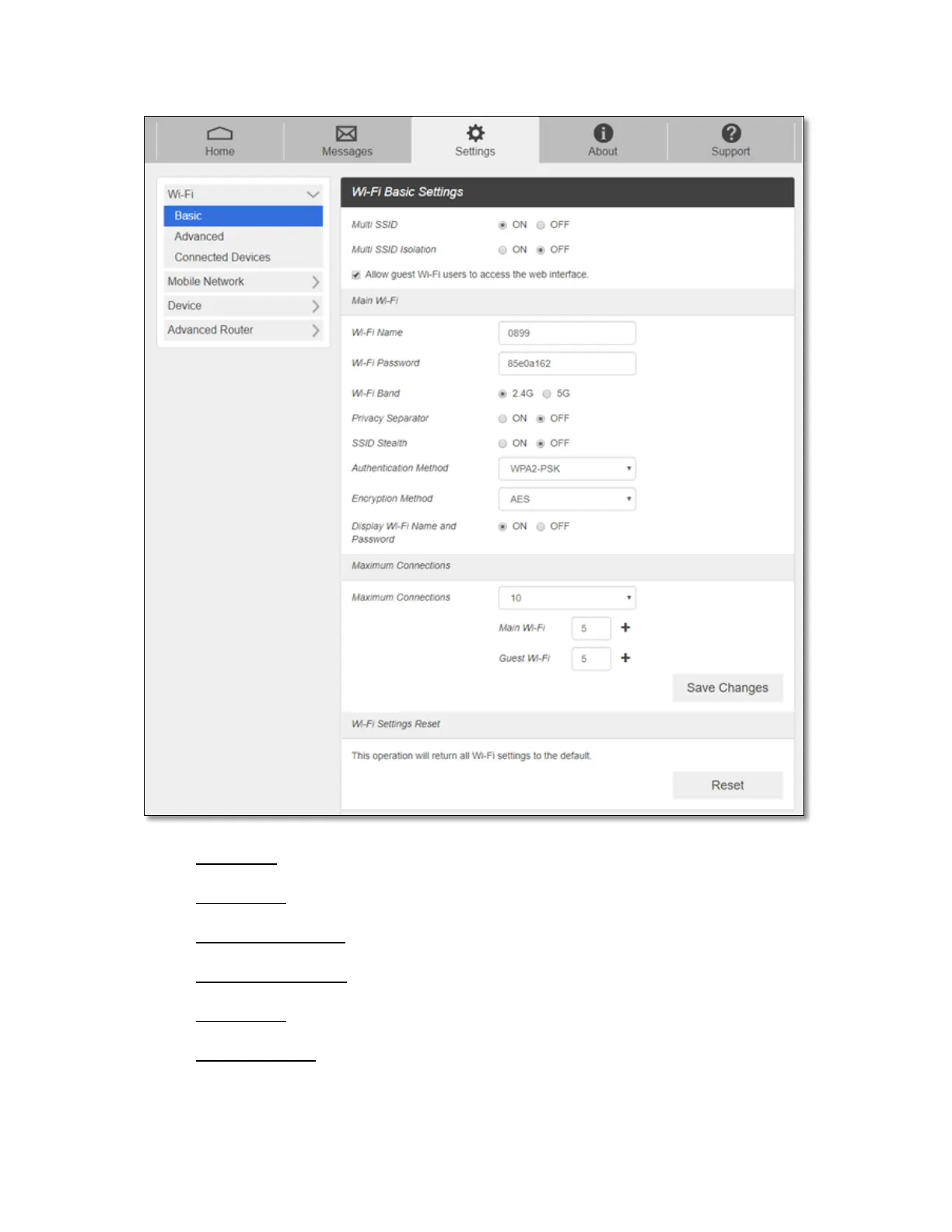Click the Wi-Fi Name input field
The height and width of the screenshot is (1232, 952).
tap(567, 333)
